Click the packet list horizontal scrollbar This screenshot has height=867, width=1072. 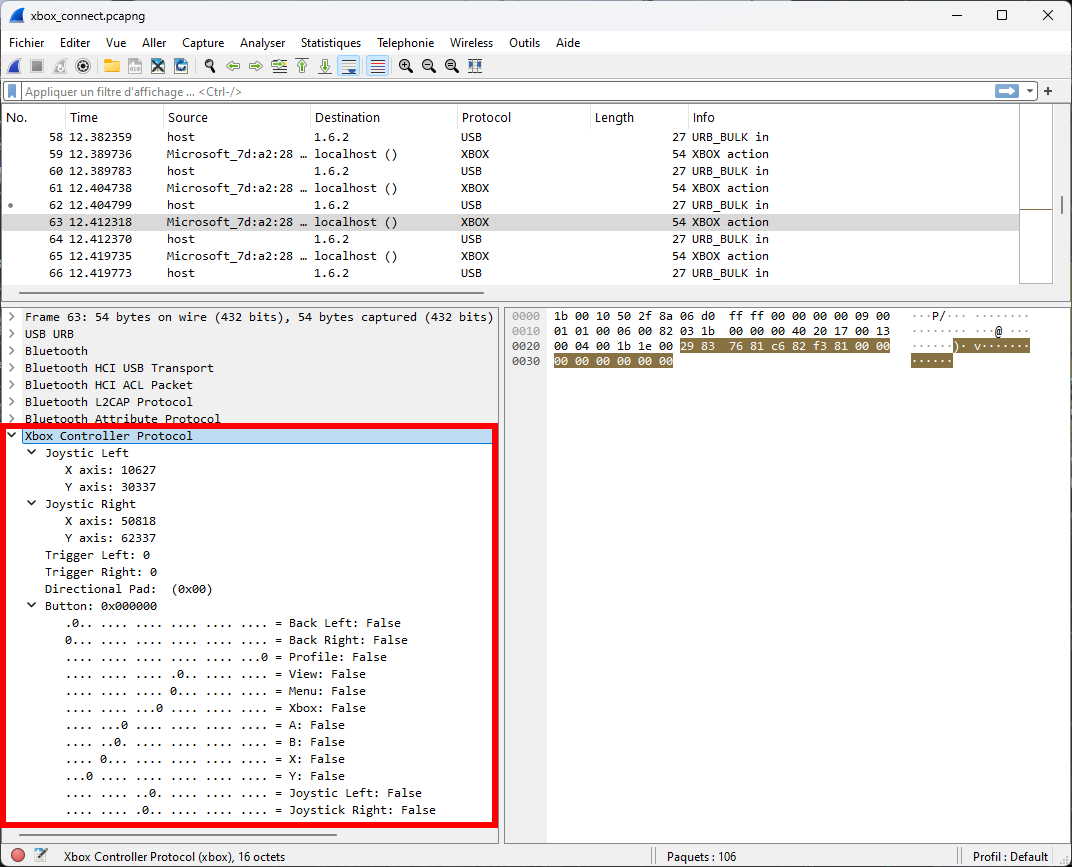[252, 293]
